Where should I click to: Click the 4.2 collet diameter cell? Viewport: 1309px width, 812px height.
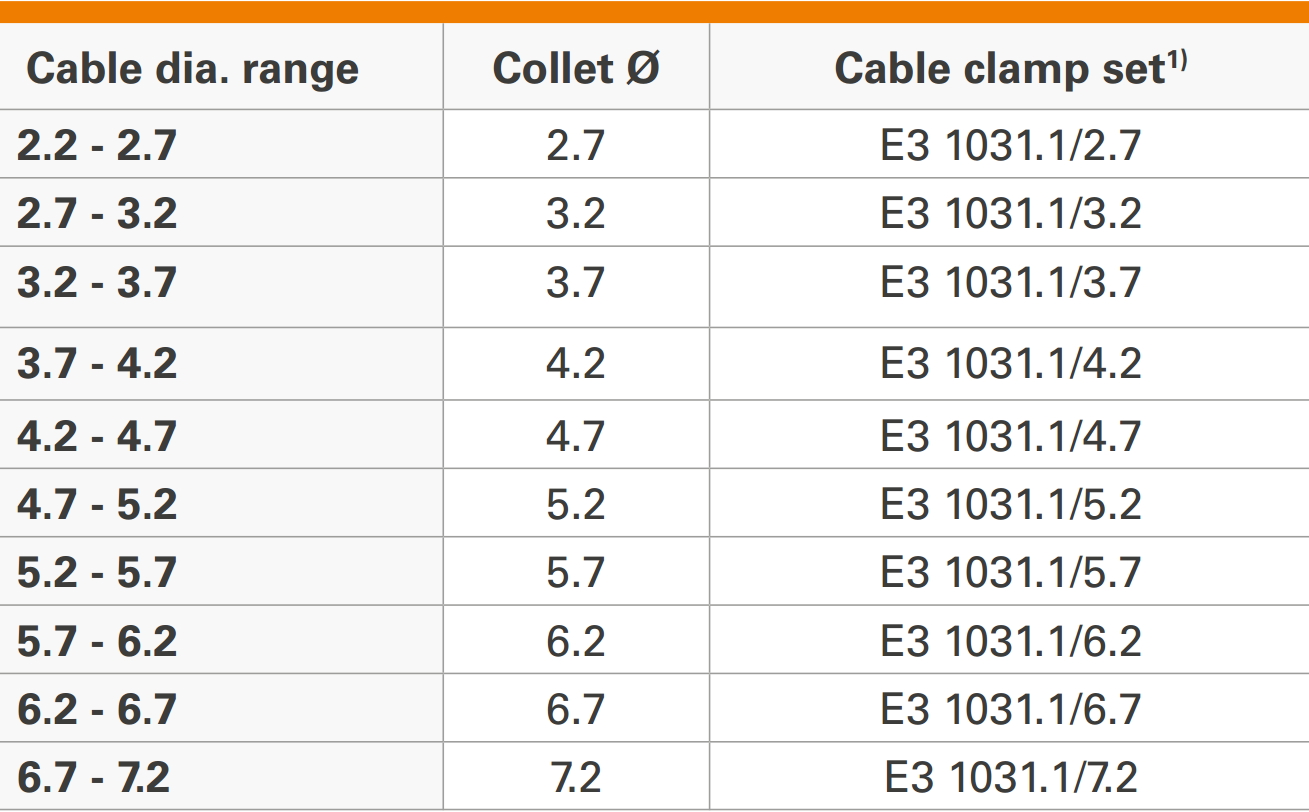click(x=576, y=363)
